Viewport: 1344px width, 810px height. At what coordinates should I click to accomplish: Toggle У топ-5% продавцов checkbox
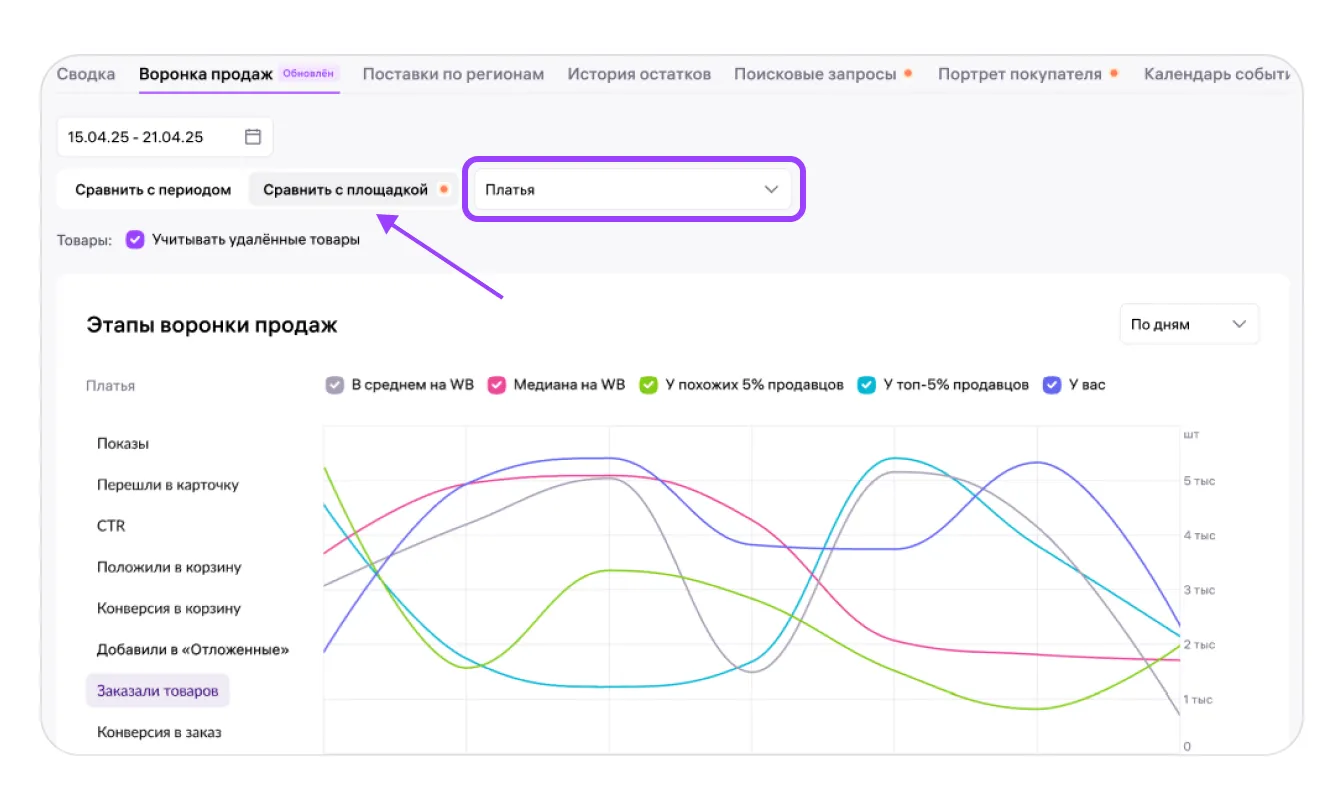[867, 385]
